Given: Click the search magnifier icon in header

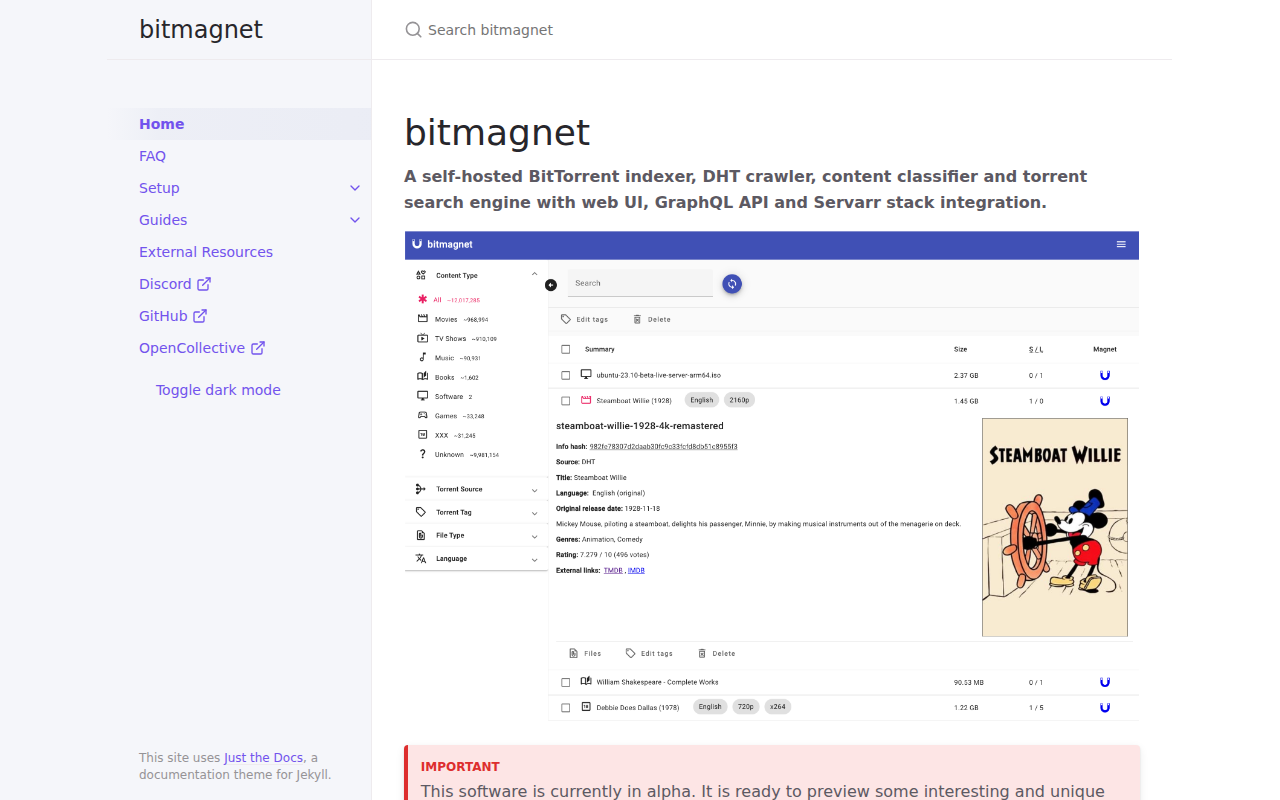Looking at the screenshot, I should click(413, 30).
